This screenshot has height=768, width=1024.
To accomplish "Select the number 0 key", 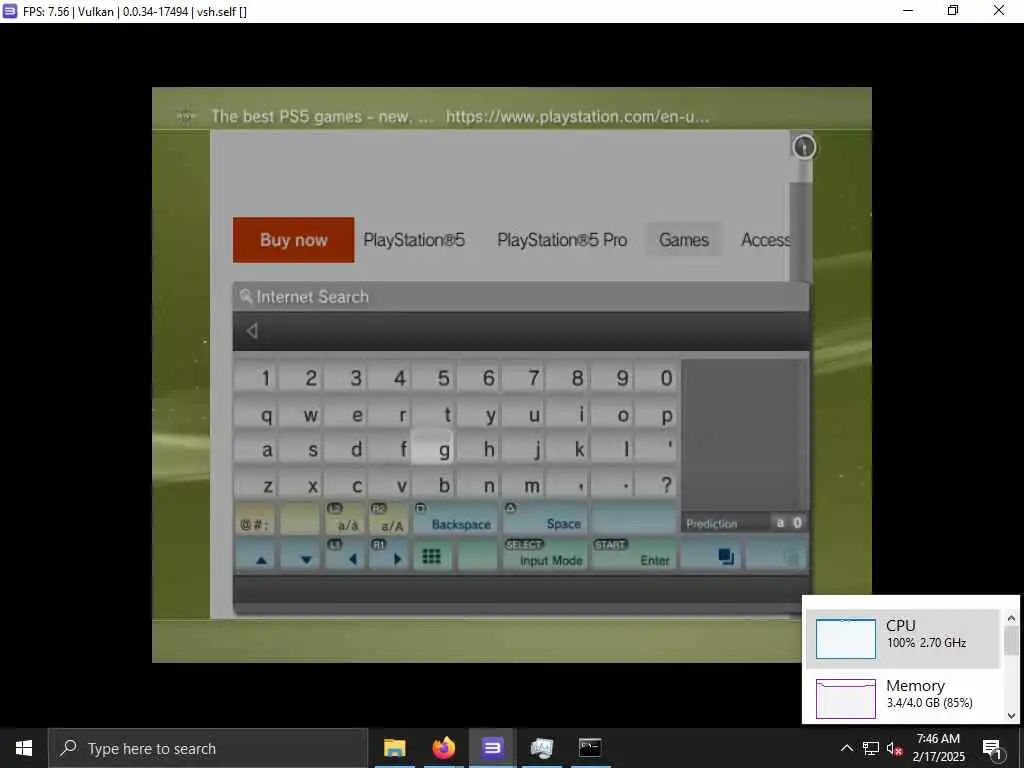I will coord(656,377).
